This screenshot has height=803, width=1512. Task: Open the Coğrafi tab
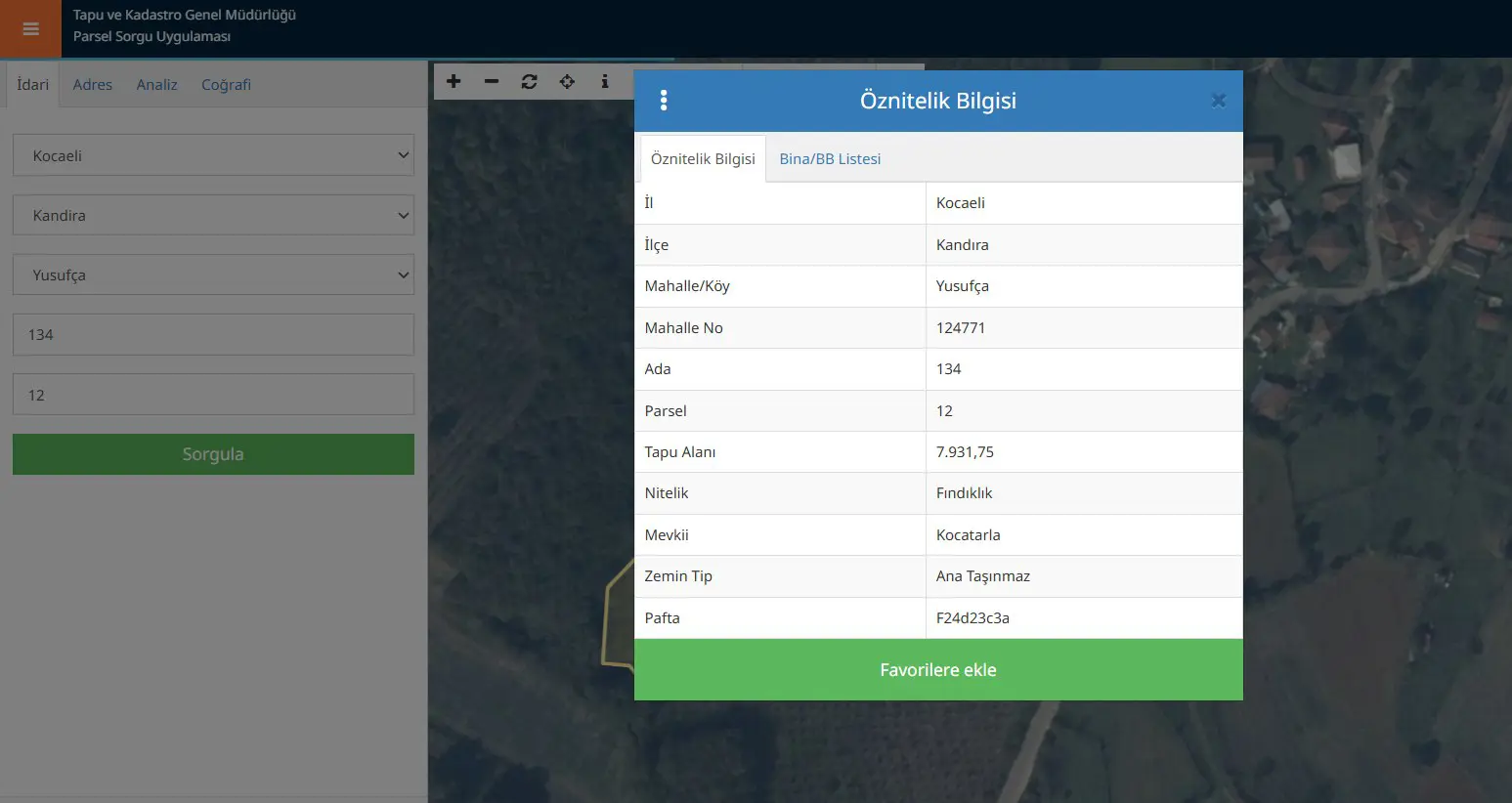(x=226, y=84)
